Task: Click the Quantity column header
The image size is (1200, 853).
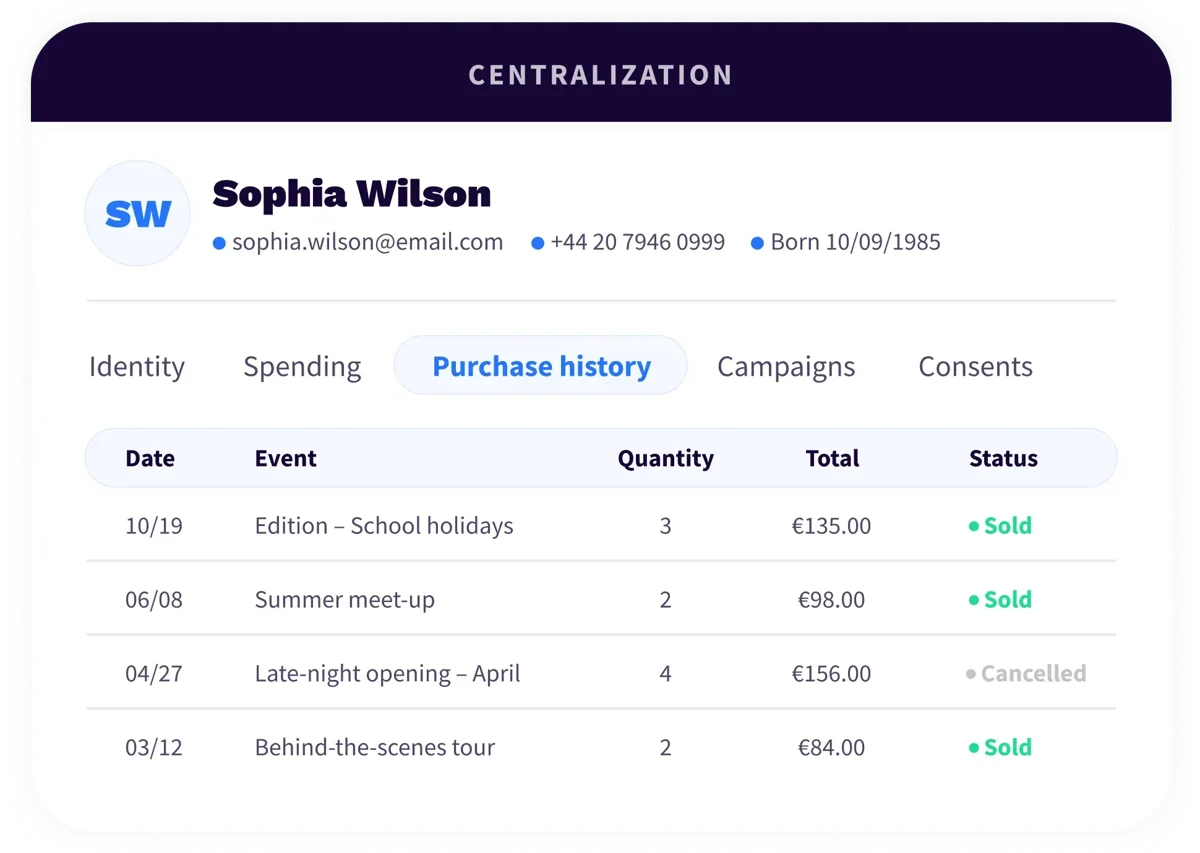Action: 665,458
